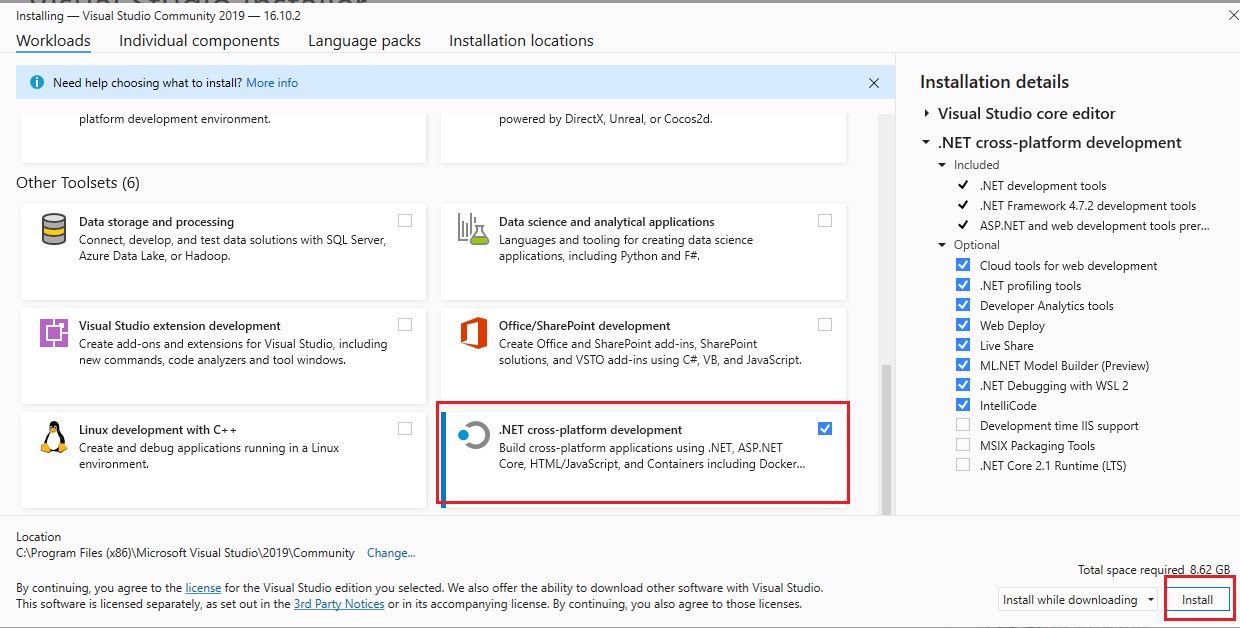Click the Office/SharePoint development logo icon

click(473, 332)
